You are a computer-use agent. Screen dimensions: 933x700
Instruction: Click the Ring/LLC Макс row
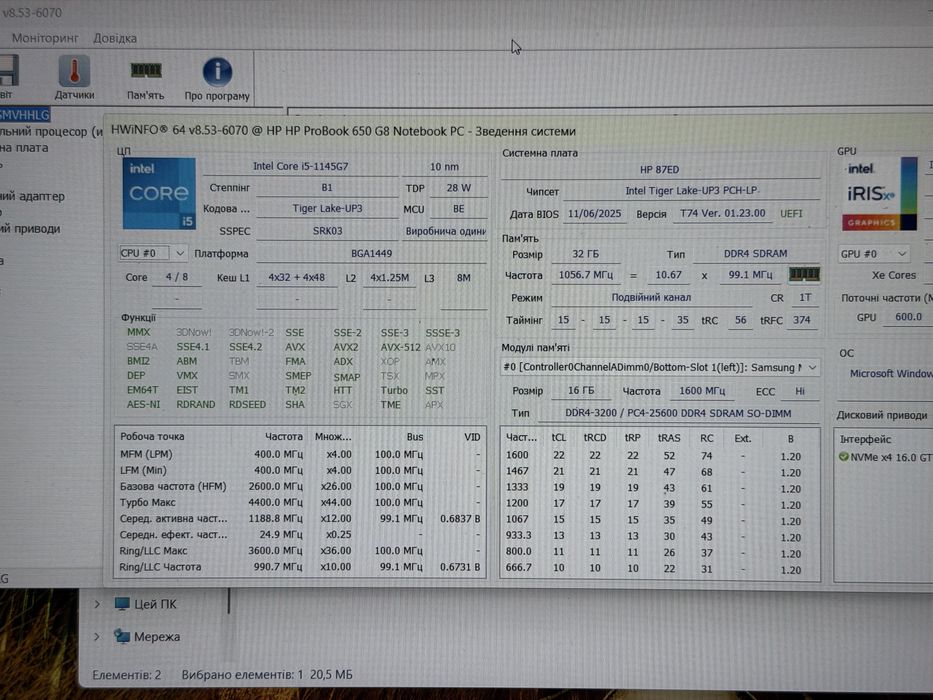[x=300, y=551]
